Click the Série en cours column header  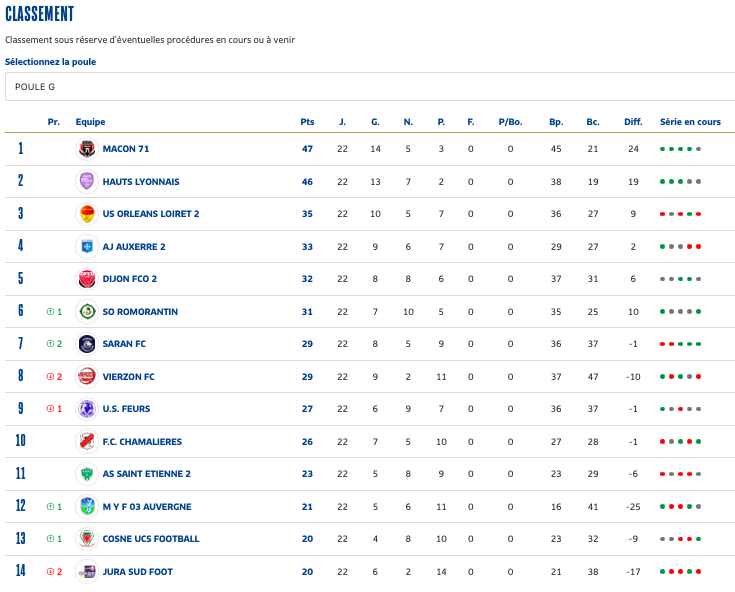pyautogui.click(x=690, y=122)
